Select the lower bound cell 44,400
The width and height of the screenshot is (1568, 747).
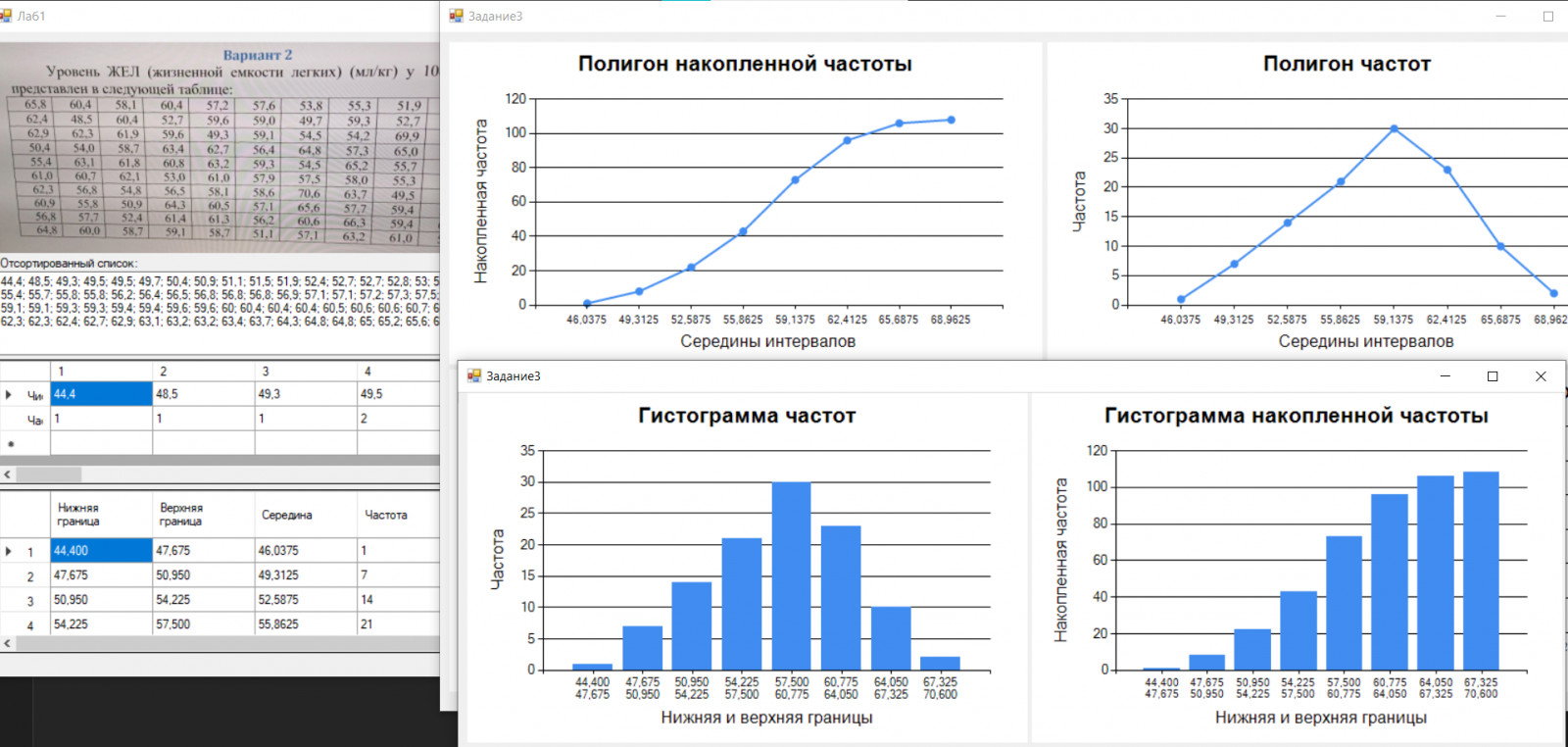(102, 551)
